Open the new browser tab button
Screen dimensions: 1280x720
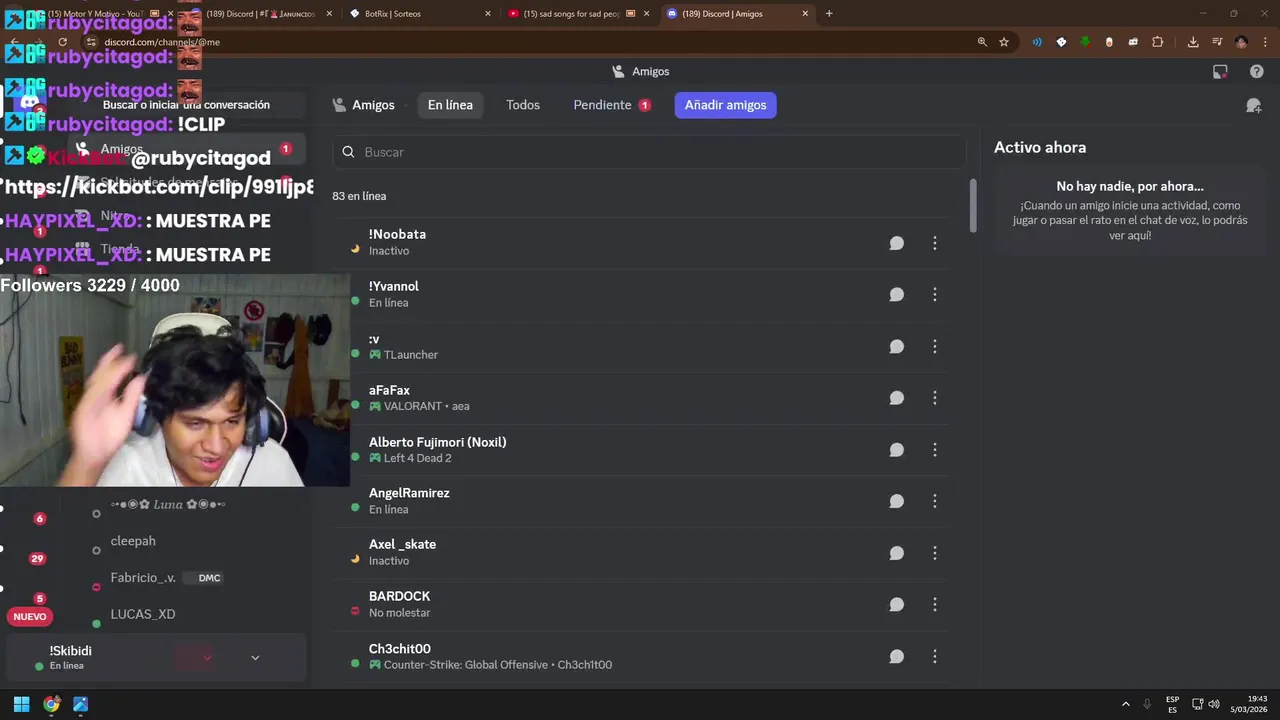click(829, 14)
